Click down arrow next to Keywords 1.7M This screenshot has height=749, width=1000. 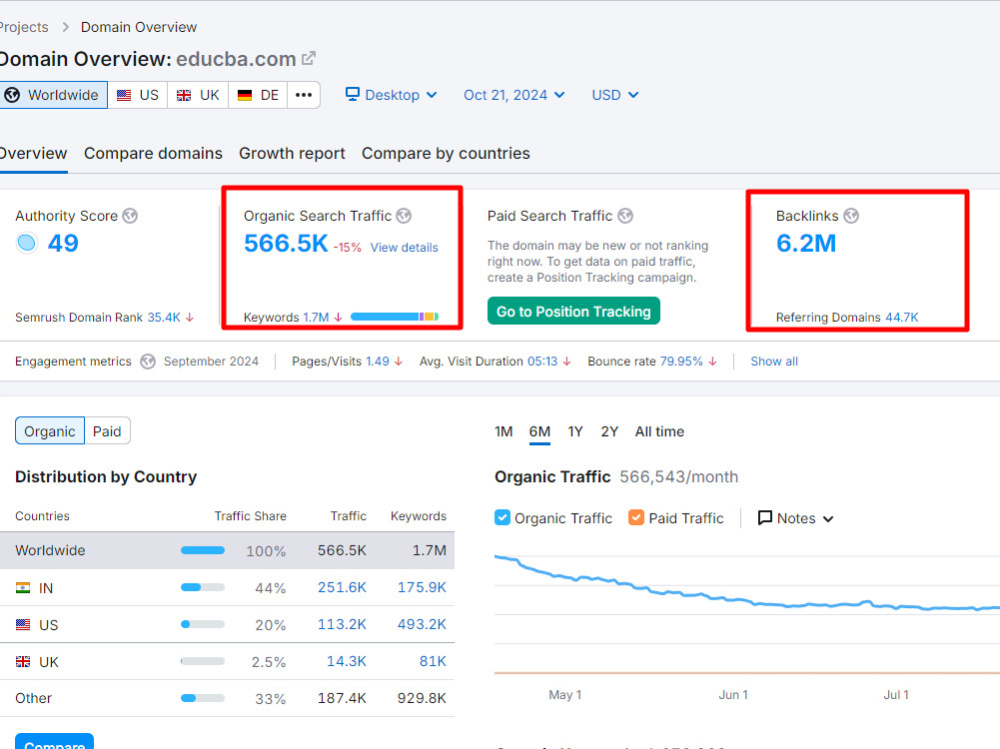[338, 317]
